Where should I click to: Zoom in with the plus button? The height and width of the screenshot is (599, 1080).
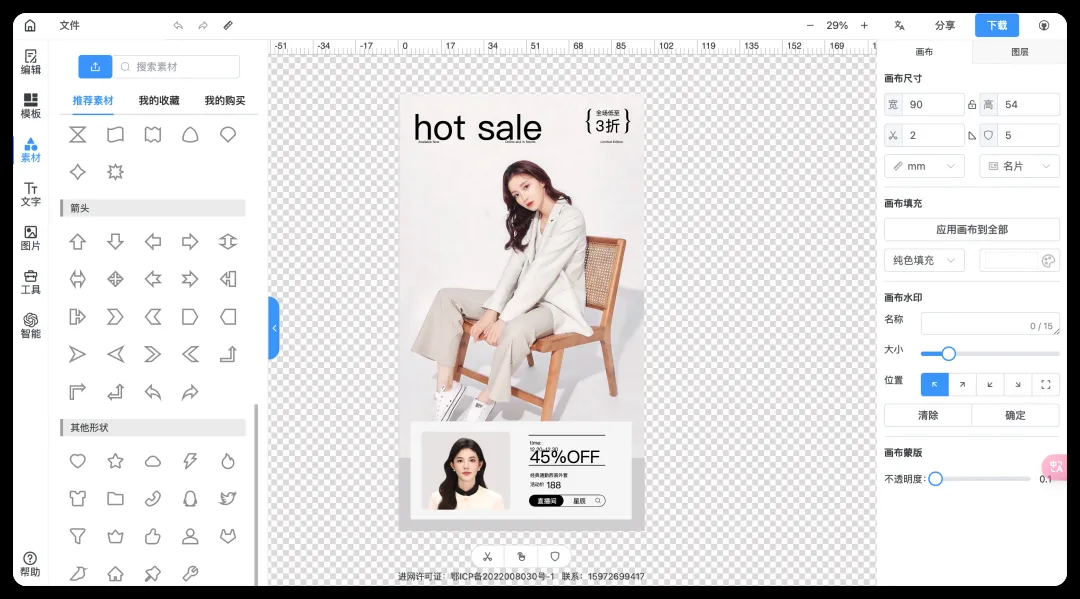coord(864,25)
